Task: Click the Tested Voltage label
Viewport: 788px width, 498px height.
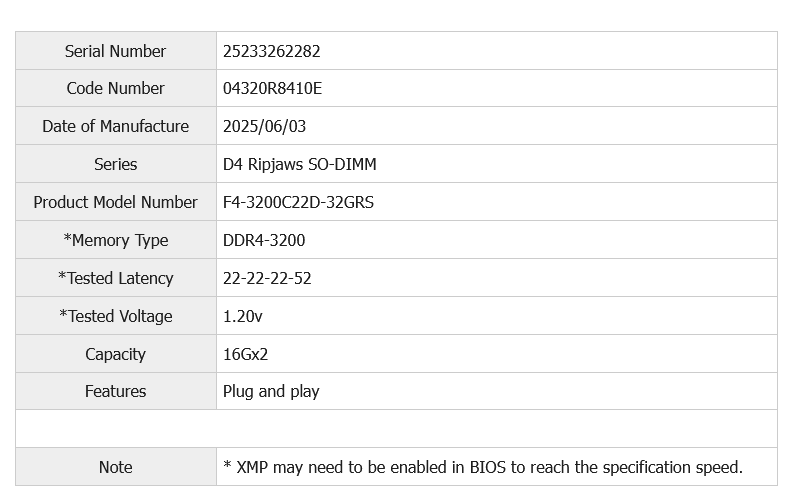Action: pos(115,317)
